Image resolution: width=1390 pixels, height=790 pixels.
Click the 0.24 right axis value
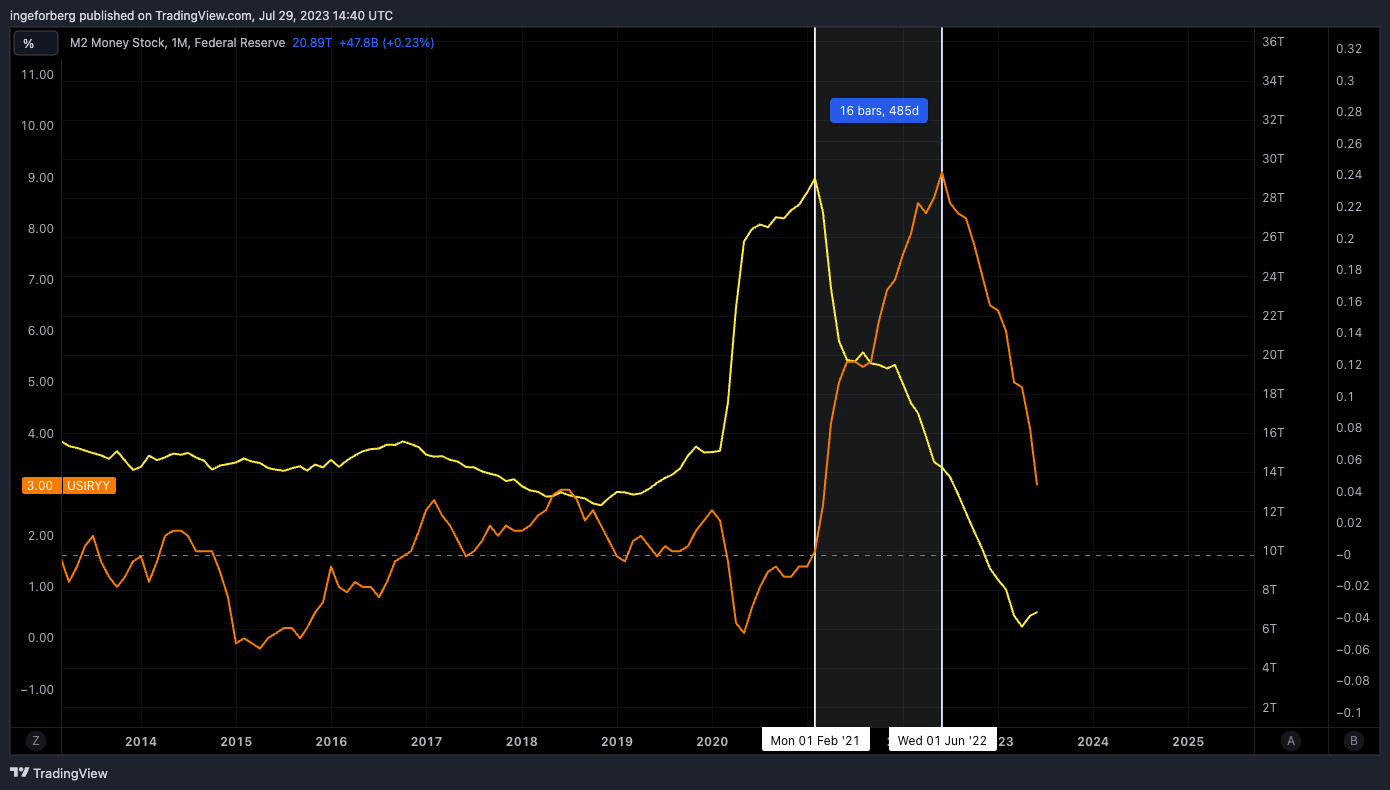click(x=1349, y=175)
